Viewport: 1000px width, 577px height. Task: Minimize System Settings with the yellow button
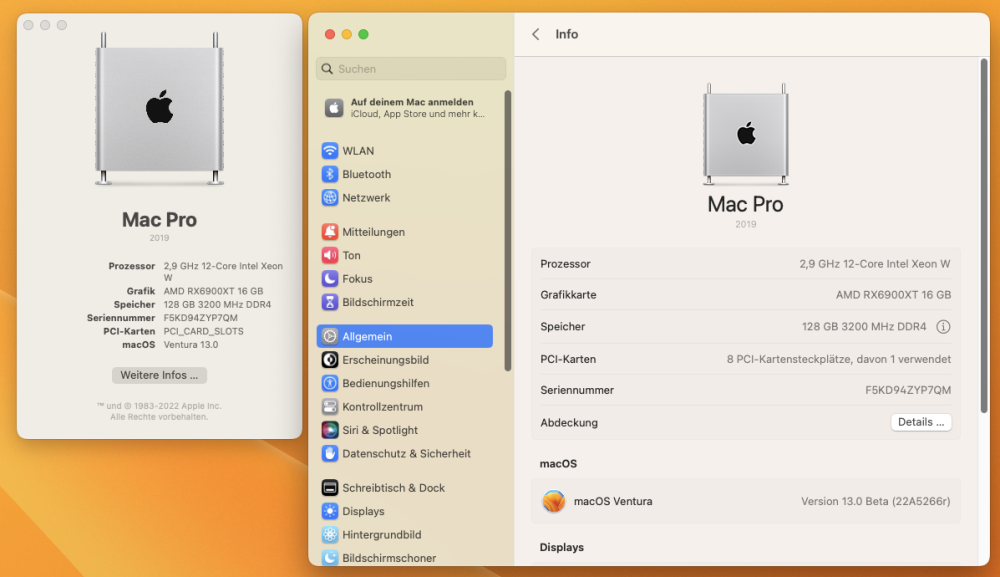point(346,34)
